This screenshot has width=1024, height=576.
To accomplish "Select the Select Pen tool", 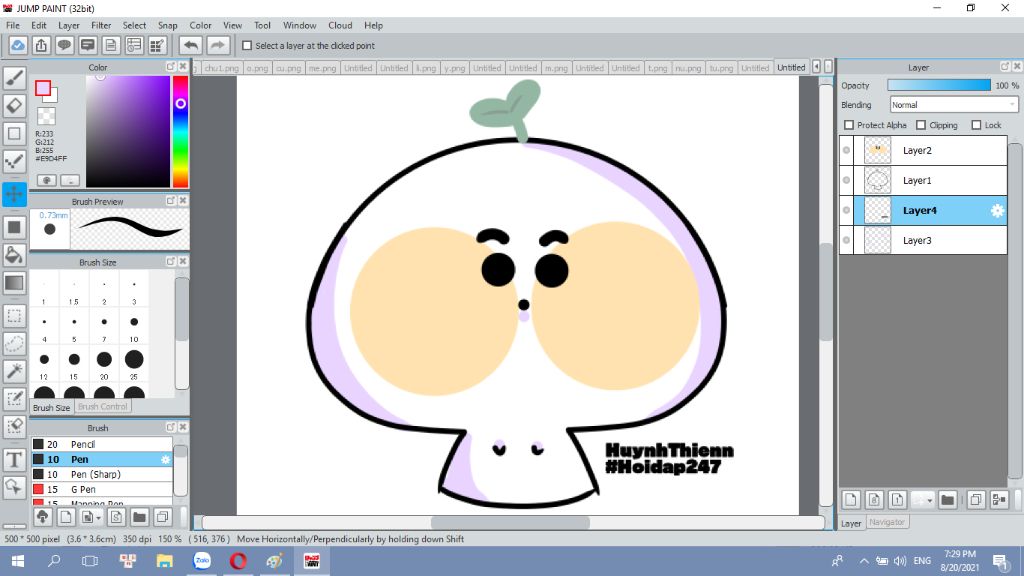I will tap(14, 399).
